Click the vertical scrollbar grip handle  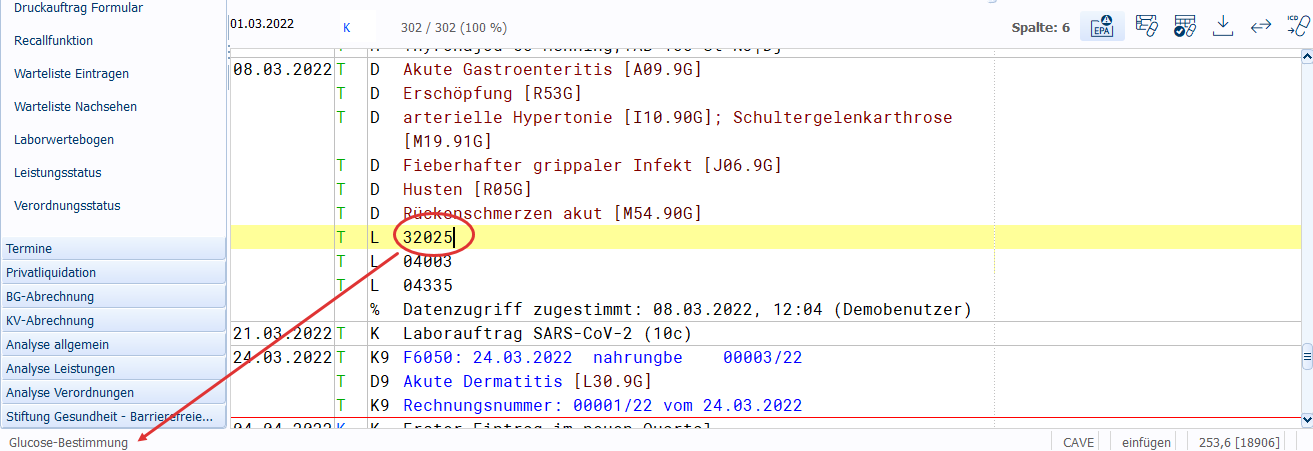tap(1306, 356)
